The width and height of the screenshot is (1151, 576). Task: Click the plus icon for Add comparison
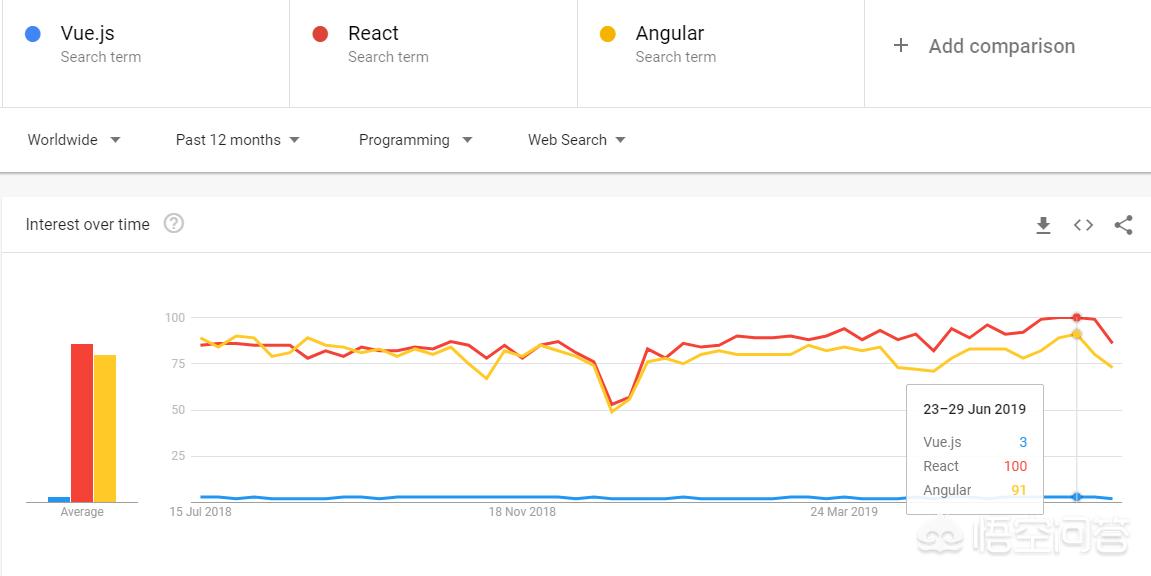coord(901,45)
